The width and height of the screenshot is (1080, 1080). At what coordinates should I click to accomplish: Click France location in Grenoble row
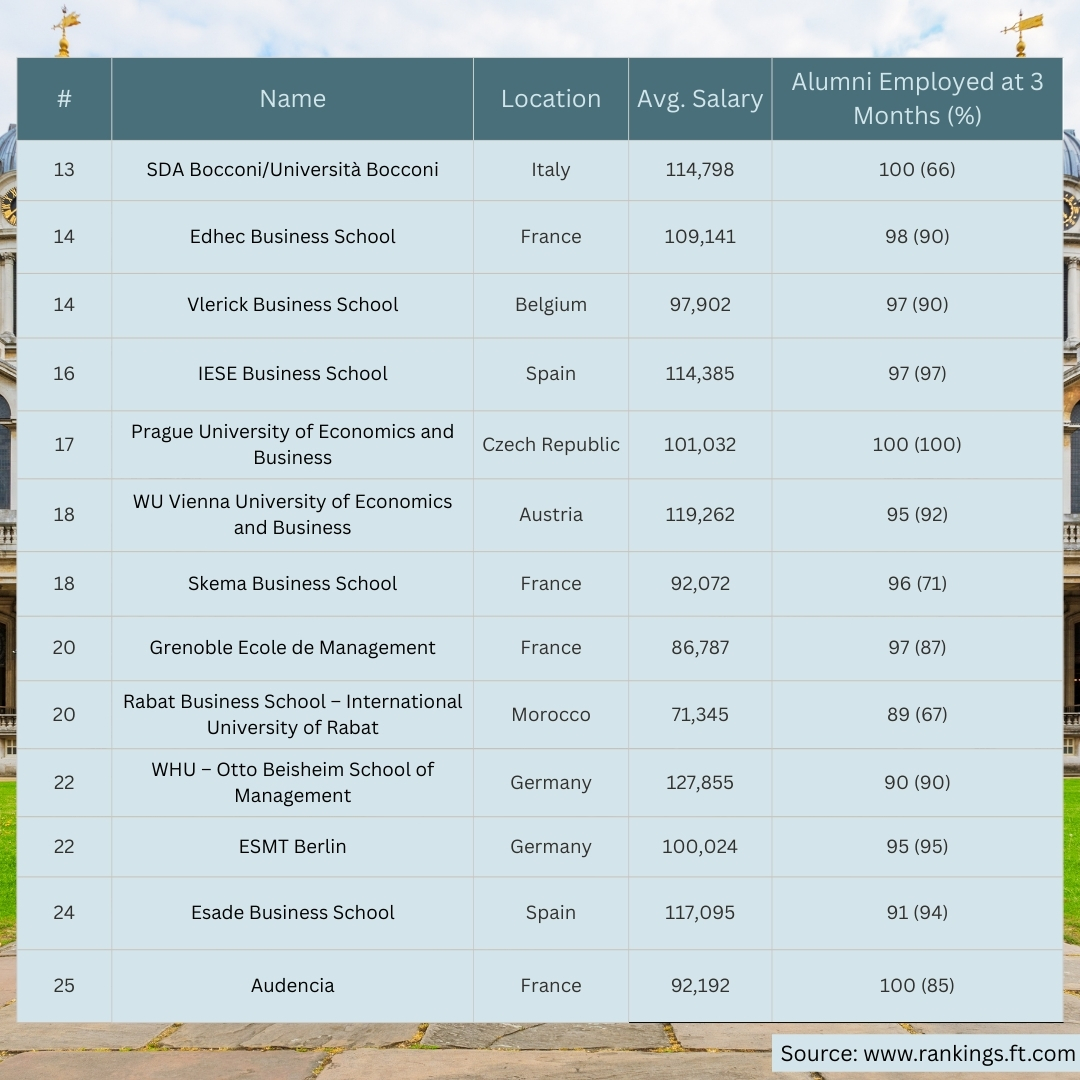[550, 647]
